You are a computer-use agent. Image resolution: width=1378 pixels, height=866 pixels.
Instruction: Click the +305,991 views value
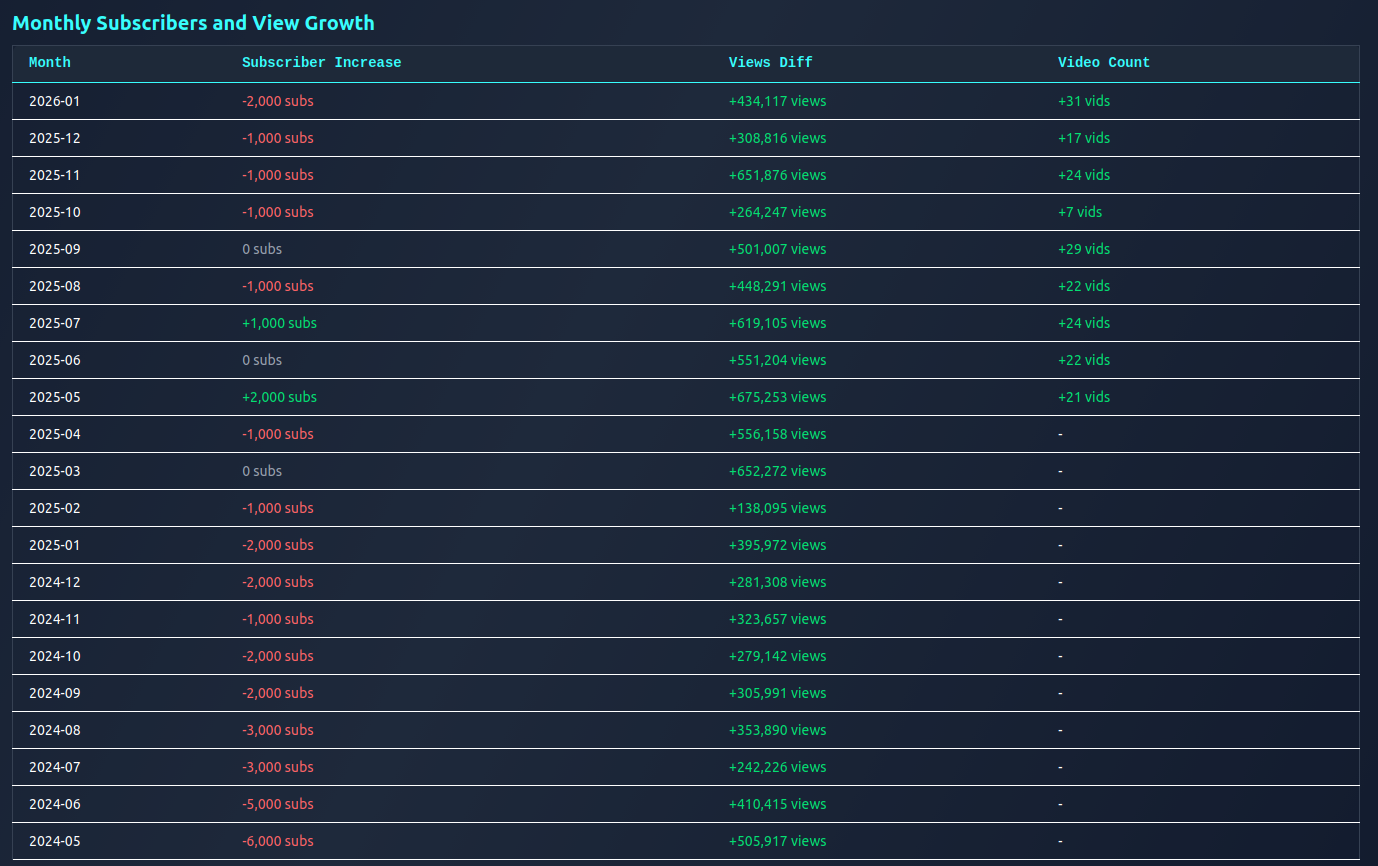click(778, 693)
